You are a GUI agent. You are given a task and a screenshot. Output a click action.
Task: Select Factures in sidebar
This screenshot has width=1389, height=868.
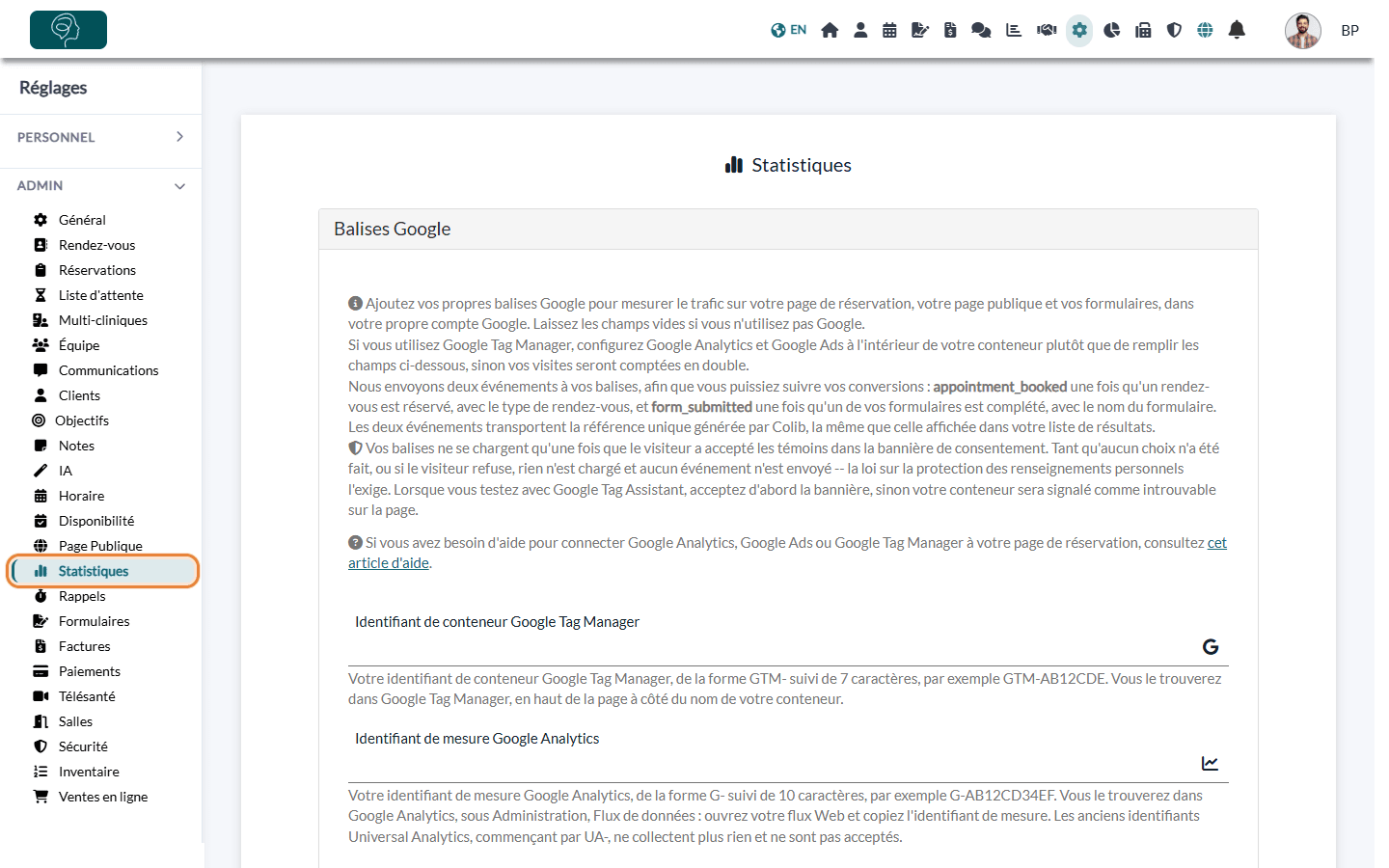84,646
